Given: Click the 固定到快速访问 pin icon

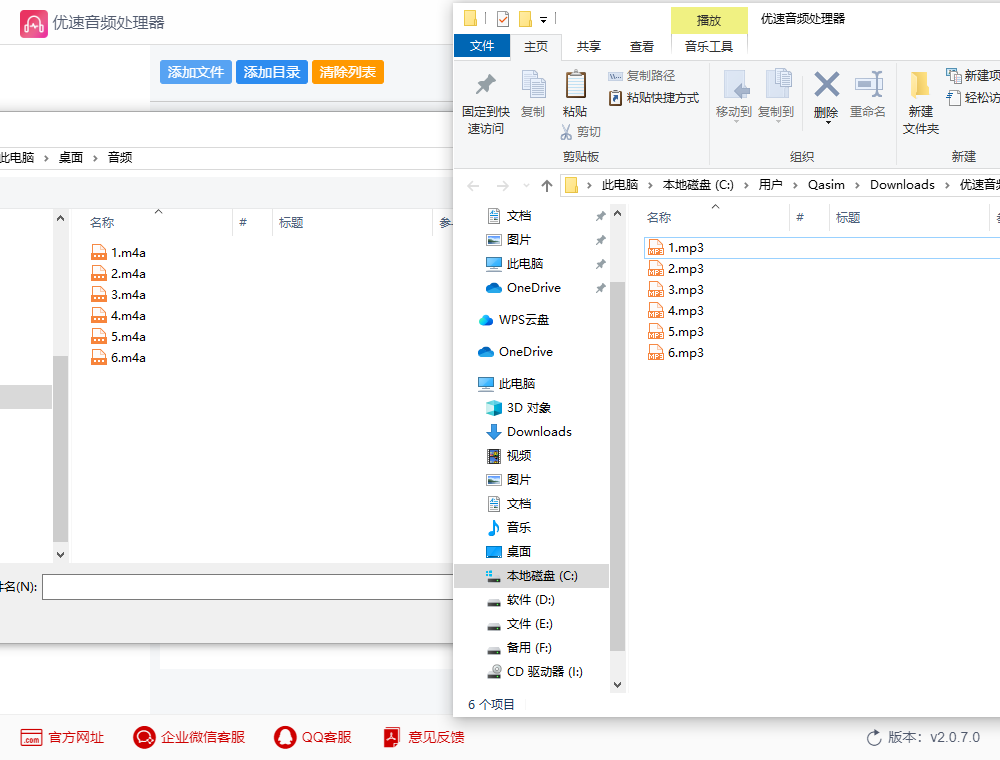Looking at the screenshot, I should pos(485,84).
